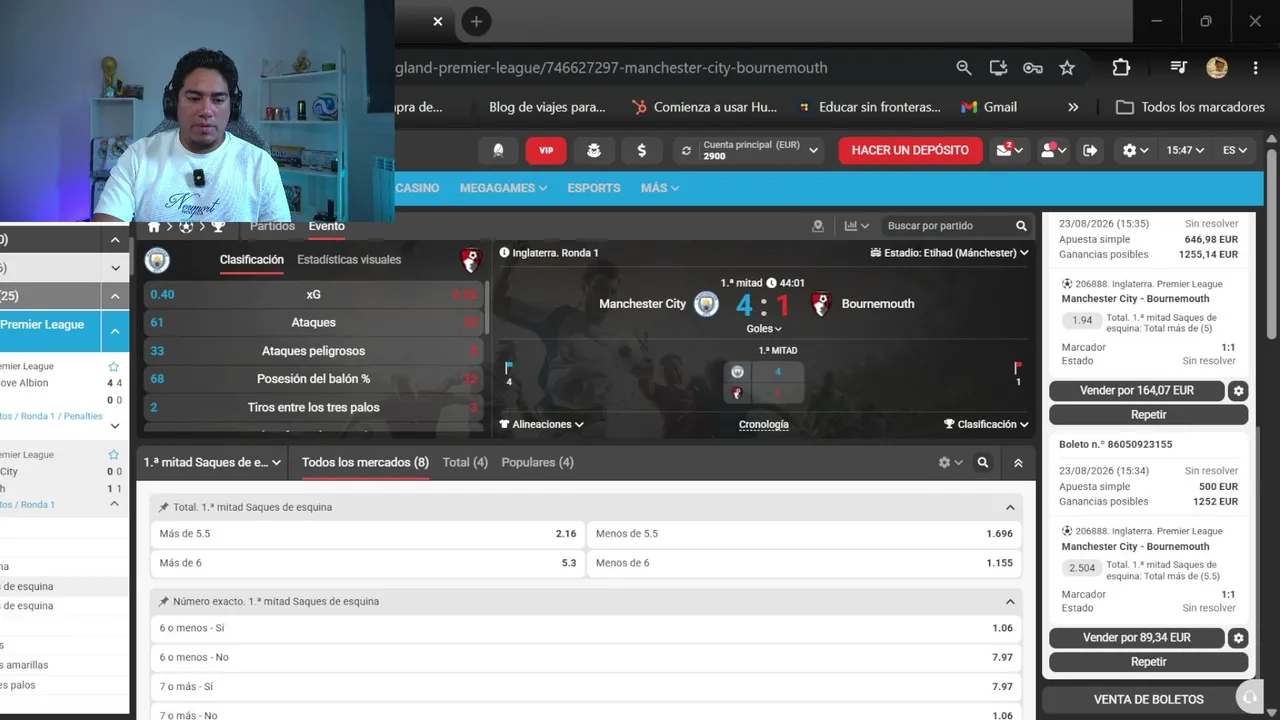Viewport: 1280px width, 720px height.
Task: Open the Goles score dropdown
Action: tap(764, 328)
